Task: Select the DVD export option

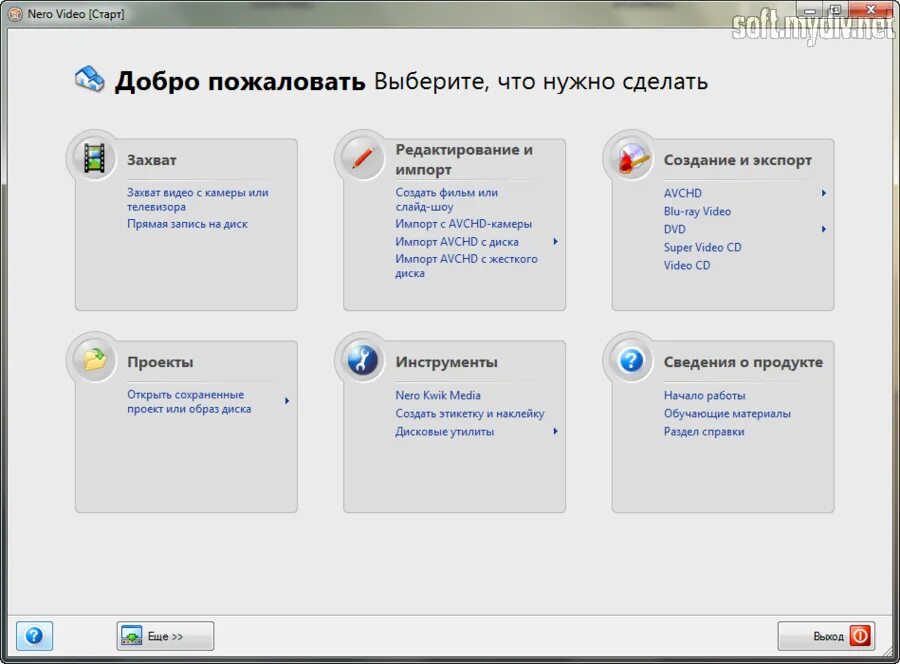Action: tap(674, 230)
